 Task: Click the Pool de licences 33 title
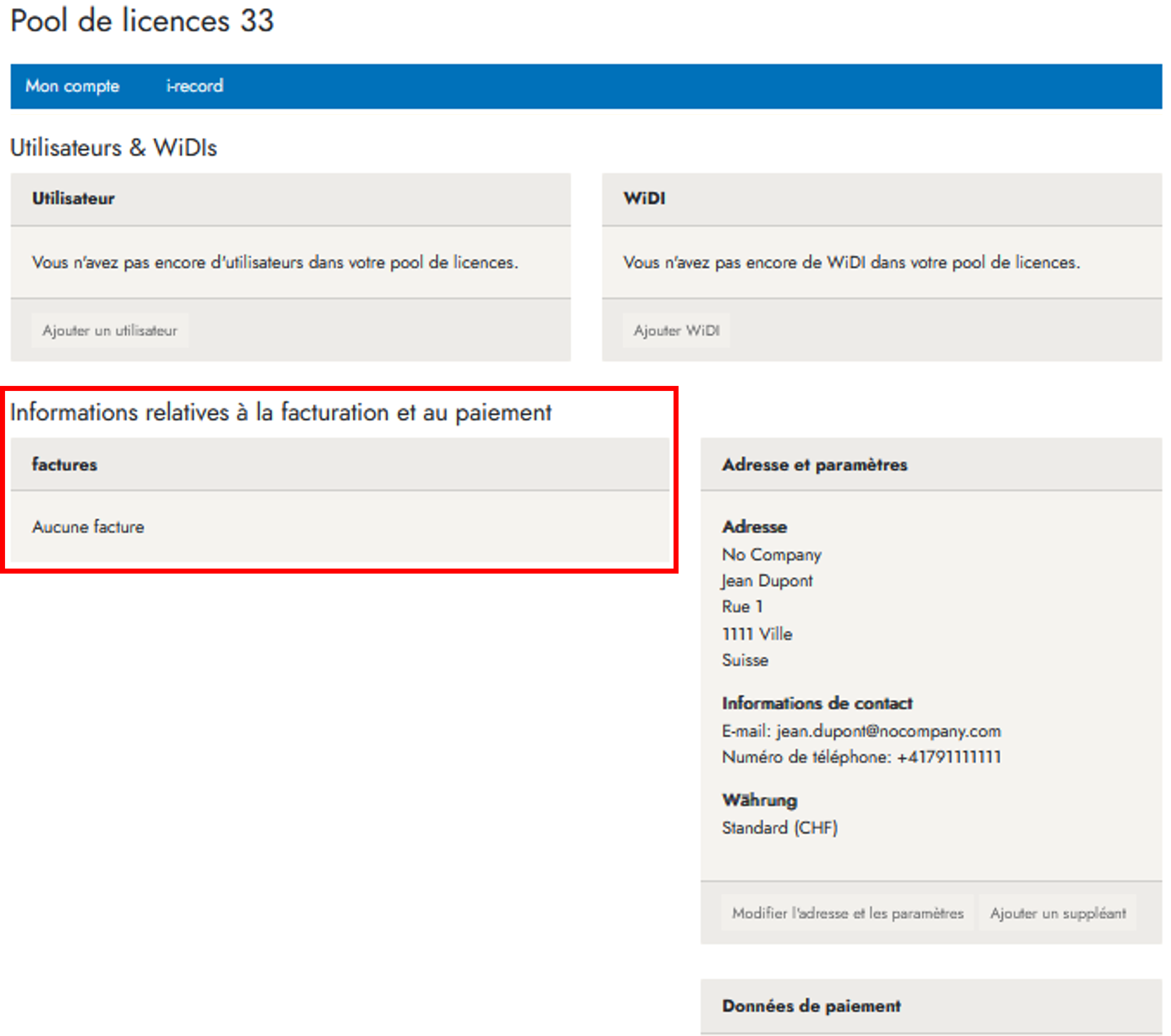tap(142, 21)
